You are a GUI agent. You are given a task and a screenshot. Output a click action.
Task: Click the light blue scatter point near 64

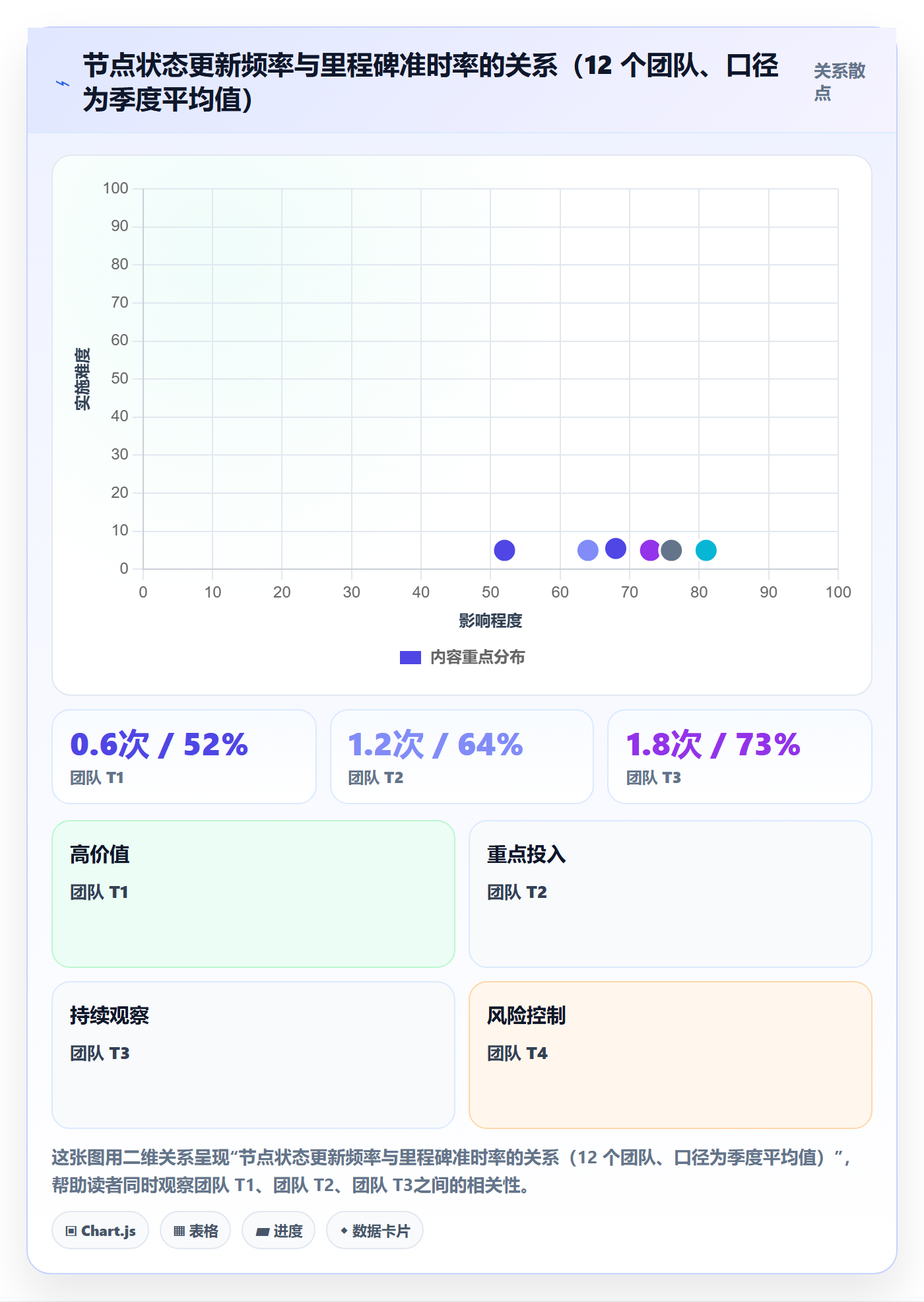pyautogui.click(x=587, y=550)
